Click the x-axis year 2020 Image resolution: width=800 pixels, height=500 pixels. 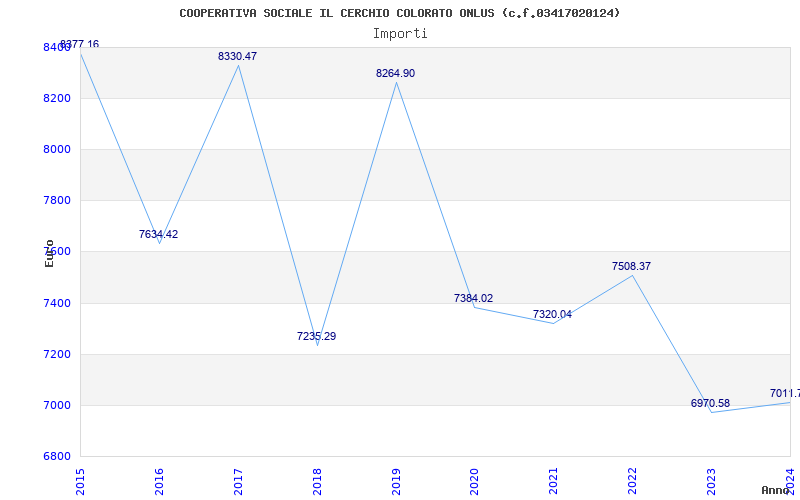coord(474,482)
